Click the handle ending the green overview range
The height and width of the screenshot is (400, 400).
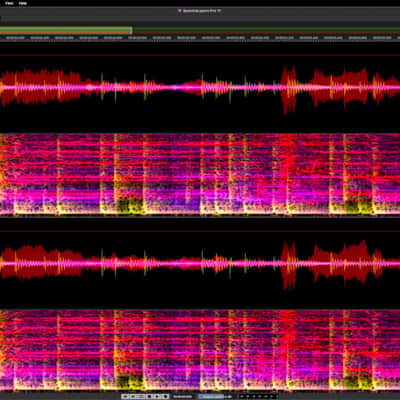(131, 30)
